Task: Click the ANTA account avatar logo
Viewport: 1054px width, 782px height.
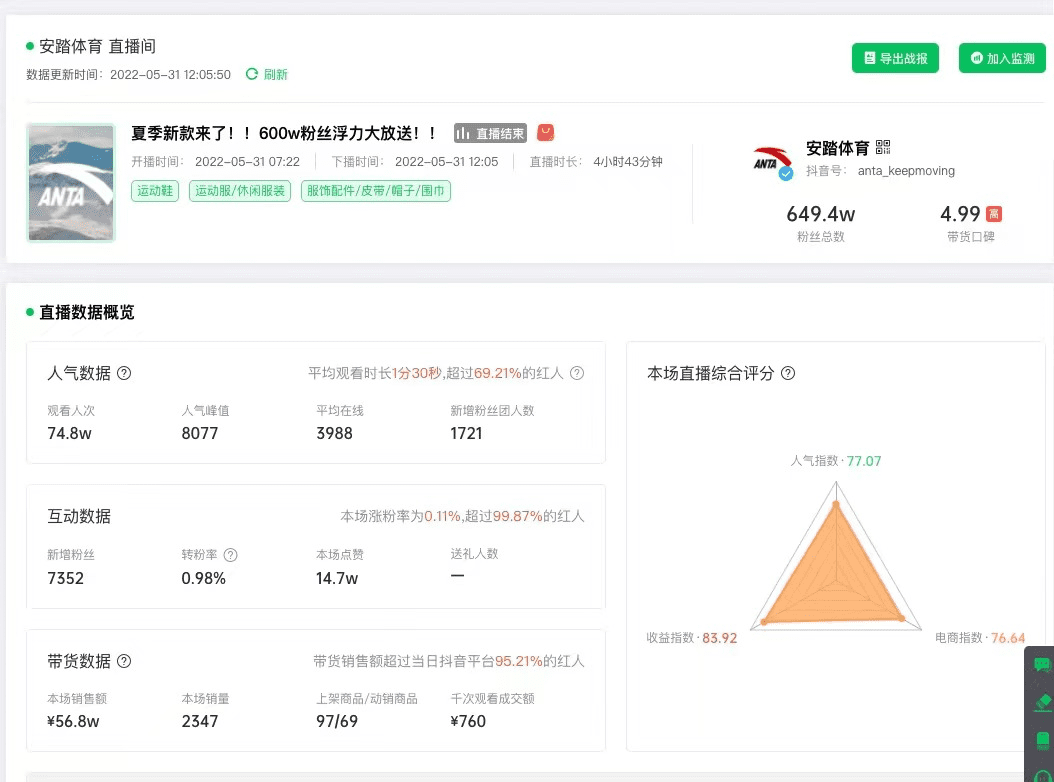Action: (772, 163)
